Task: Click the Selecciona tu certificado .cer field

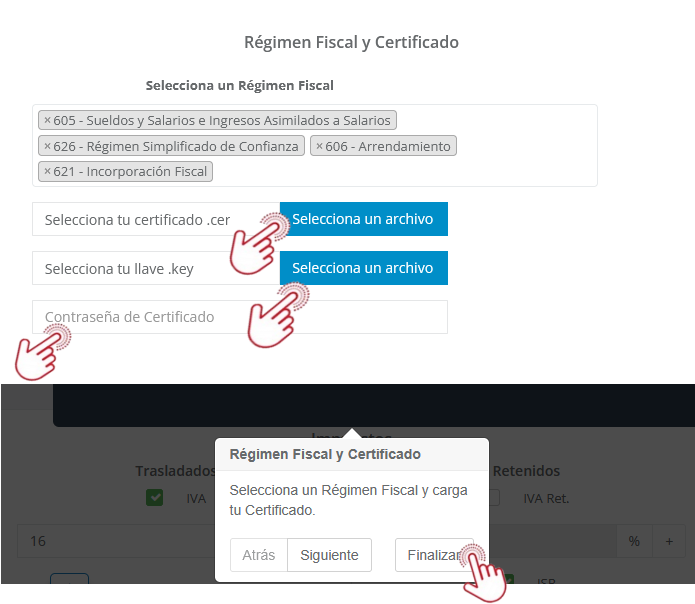Action: tap(150, 219)
